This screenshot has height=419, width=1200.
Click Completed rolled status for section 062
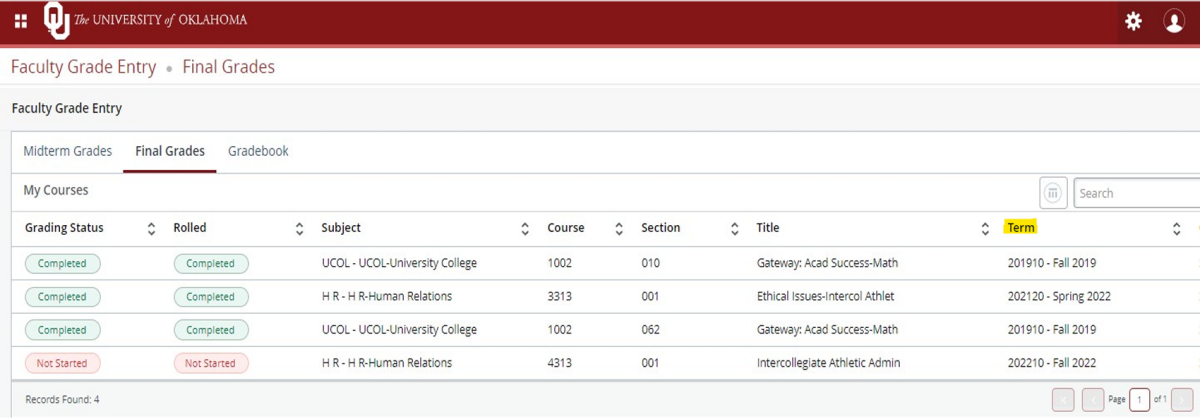click(211, 330)
